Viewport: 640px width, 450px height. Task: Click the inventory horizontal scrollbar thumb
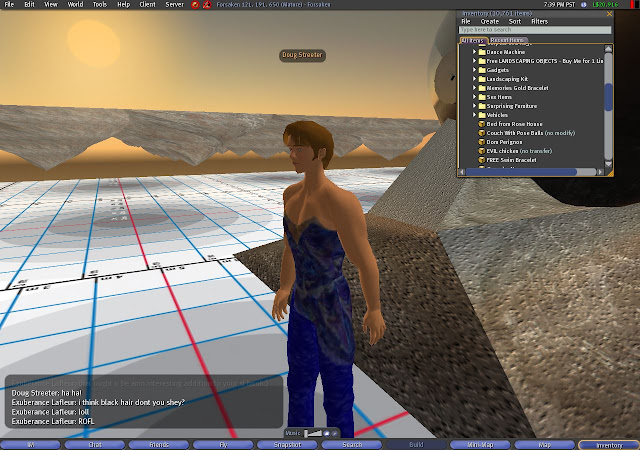[521, 172]
